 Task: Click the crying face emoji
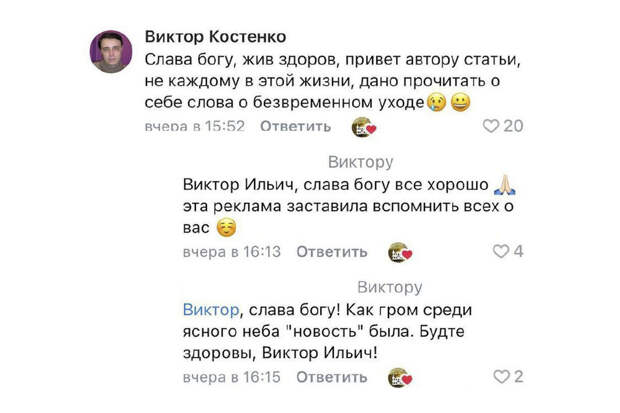(x=434, y=103)
